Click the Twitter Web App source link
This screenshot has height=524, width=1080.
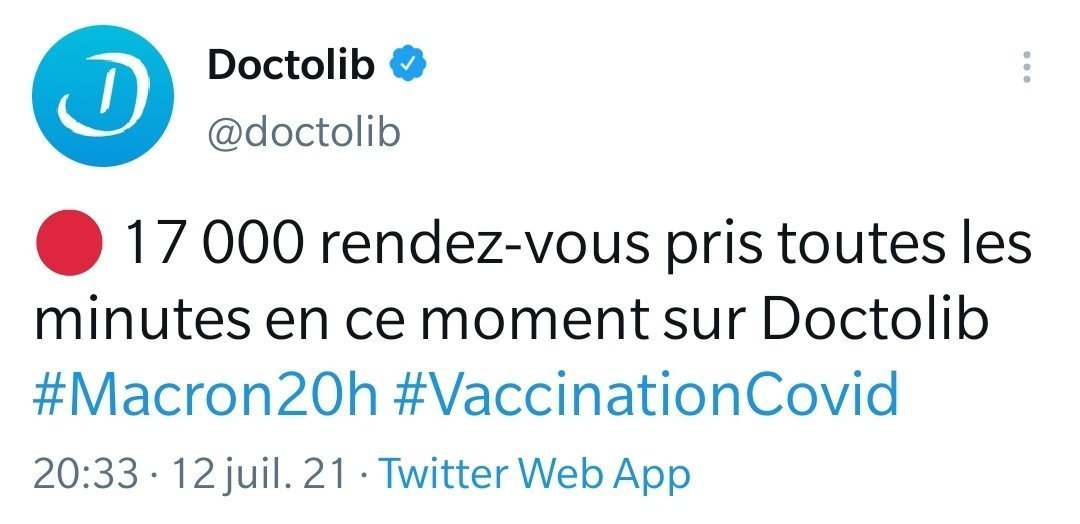coord(535,474)
